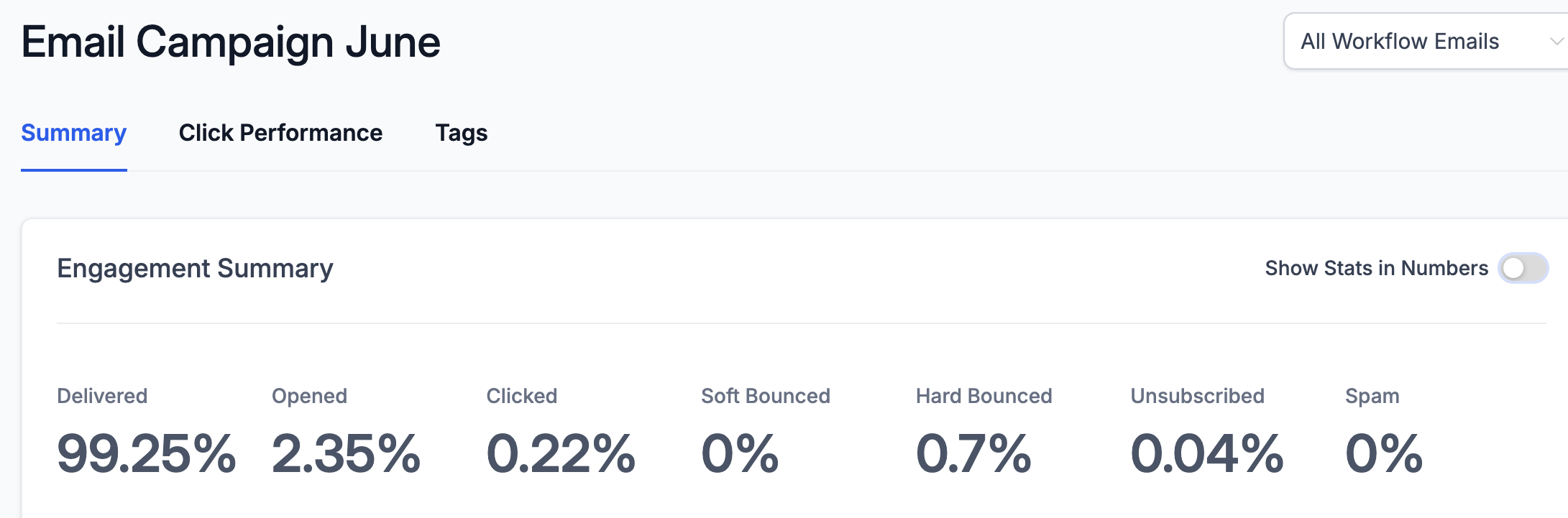The width and height of the screenshot is (1568, 518).
Task: Click the Opened label text
Action: [309, 396]
